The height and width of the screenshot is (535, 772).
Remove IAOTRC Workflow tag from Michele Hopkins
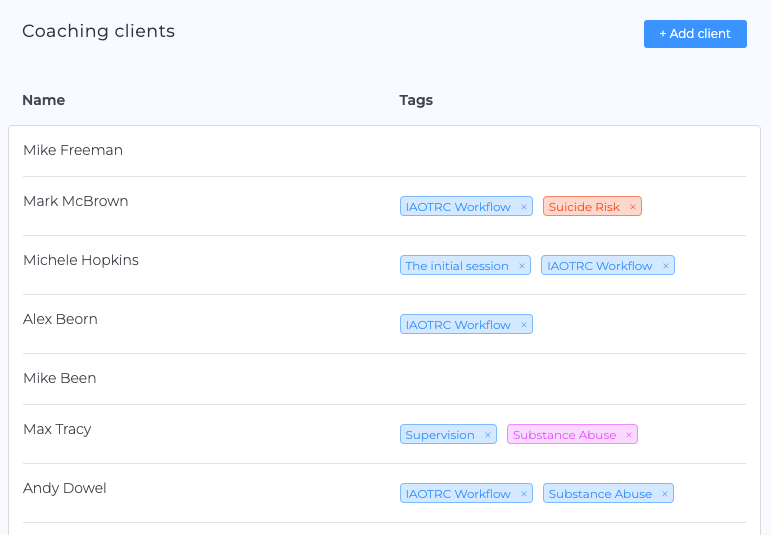(x=666, y=266)
